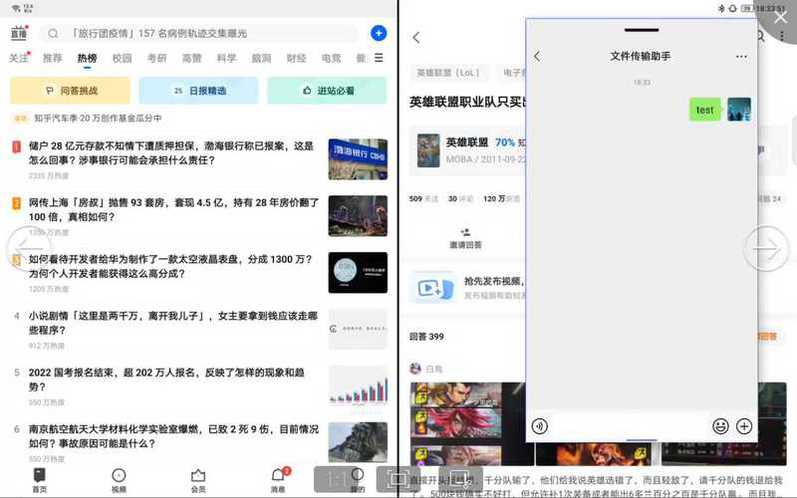Switch to the 关注 tab
797x498 pixels.
tap(19, 58)
